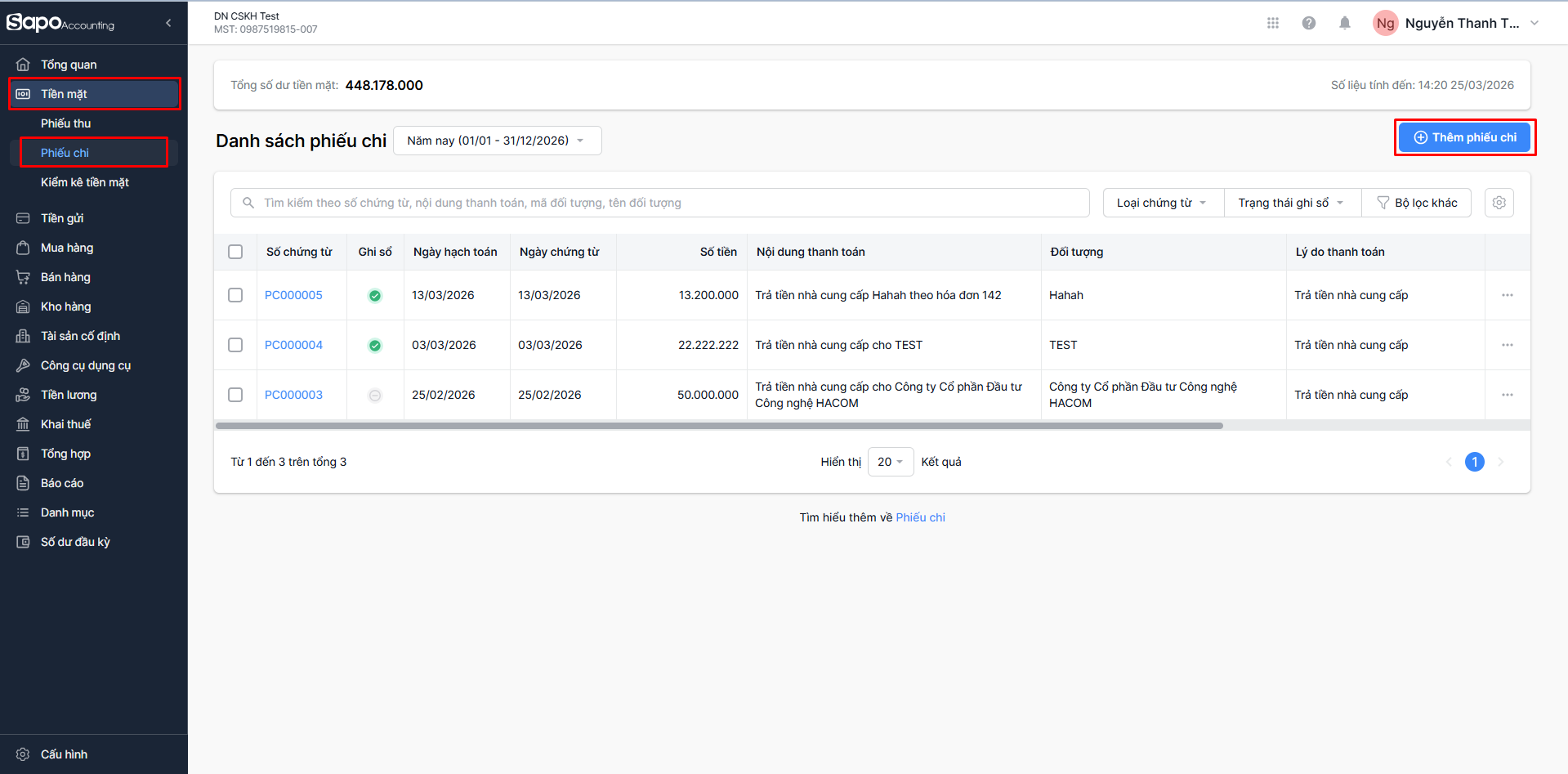Click the Thêm phiếu chi button

tap(1464, 137)
